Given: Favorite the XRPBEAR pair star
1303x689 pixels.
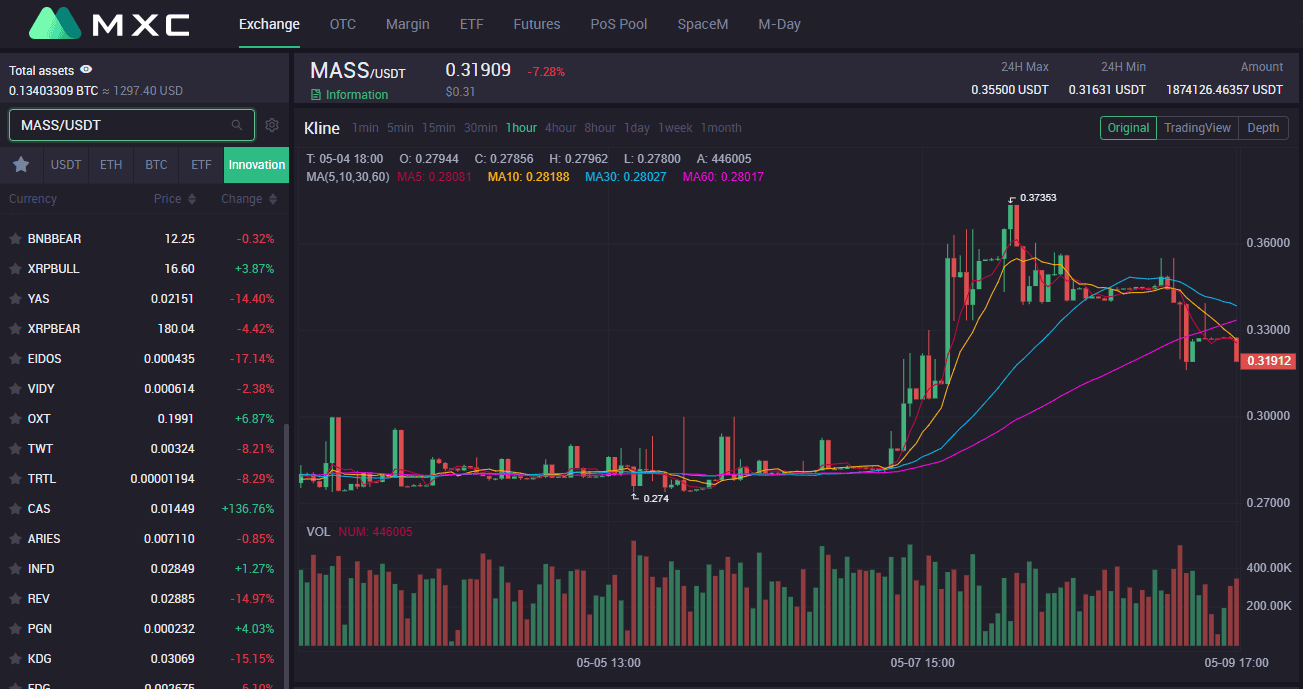Looking at the screenshot, I should pos(15,329).
